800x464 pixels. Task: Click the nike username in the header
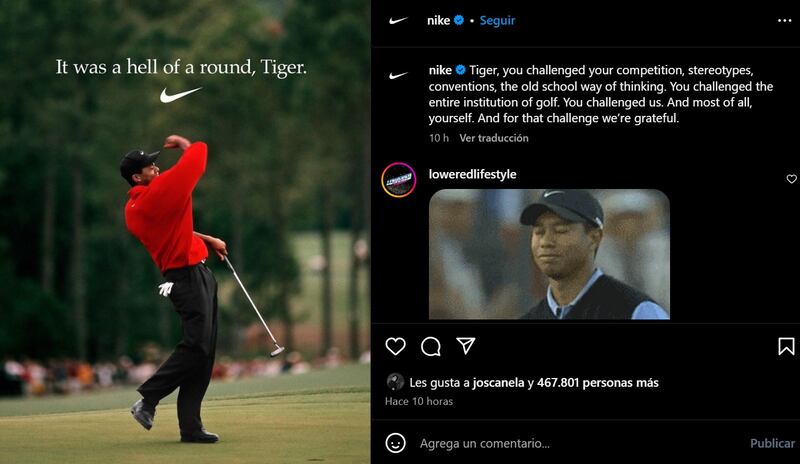pyautogui.click(x=438, y=20)
